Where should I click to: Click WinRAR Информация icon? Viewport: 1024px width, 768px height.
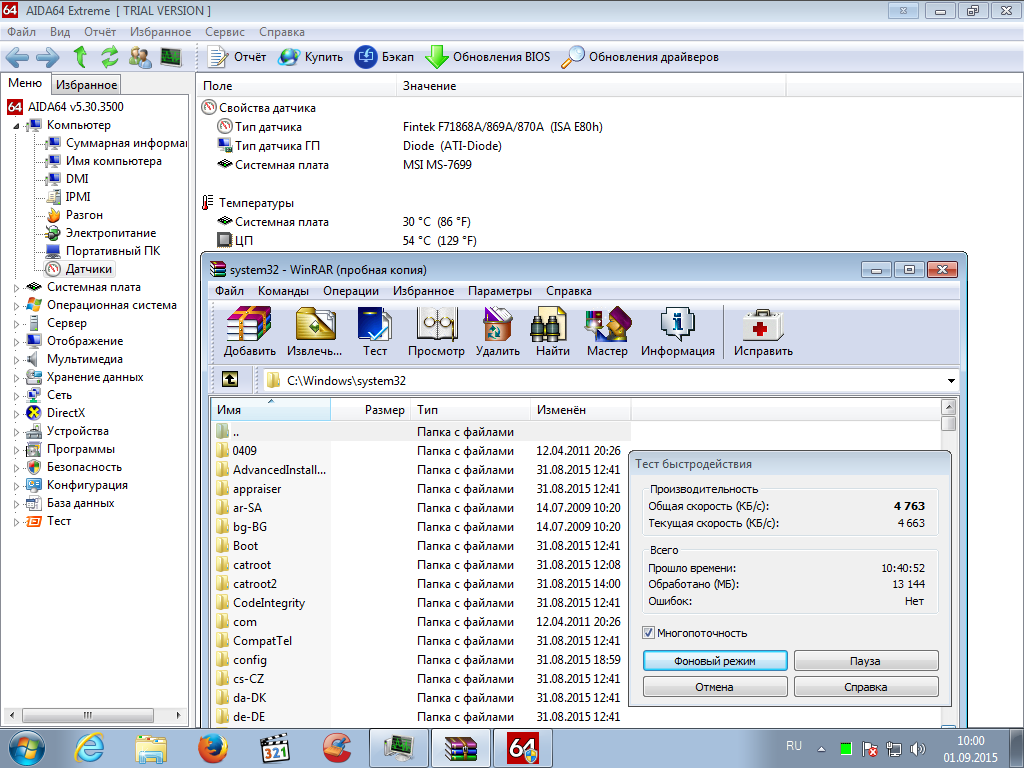[678, 332]
